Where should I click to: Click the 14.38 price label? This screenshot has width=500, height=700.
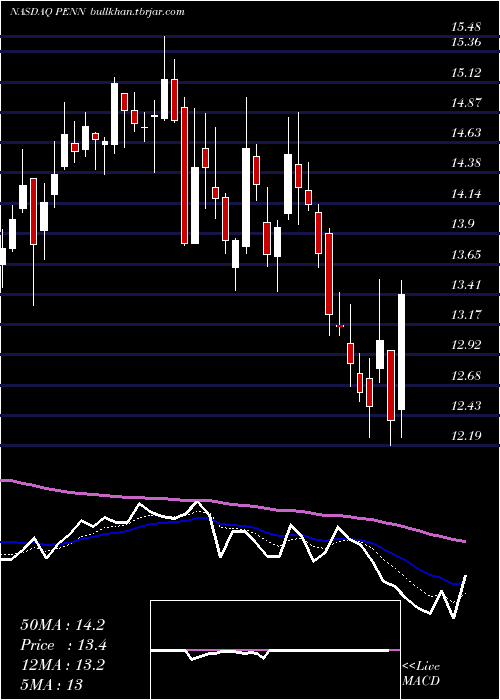pos(466,163)
